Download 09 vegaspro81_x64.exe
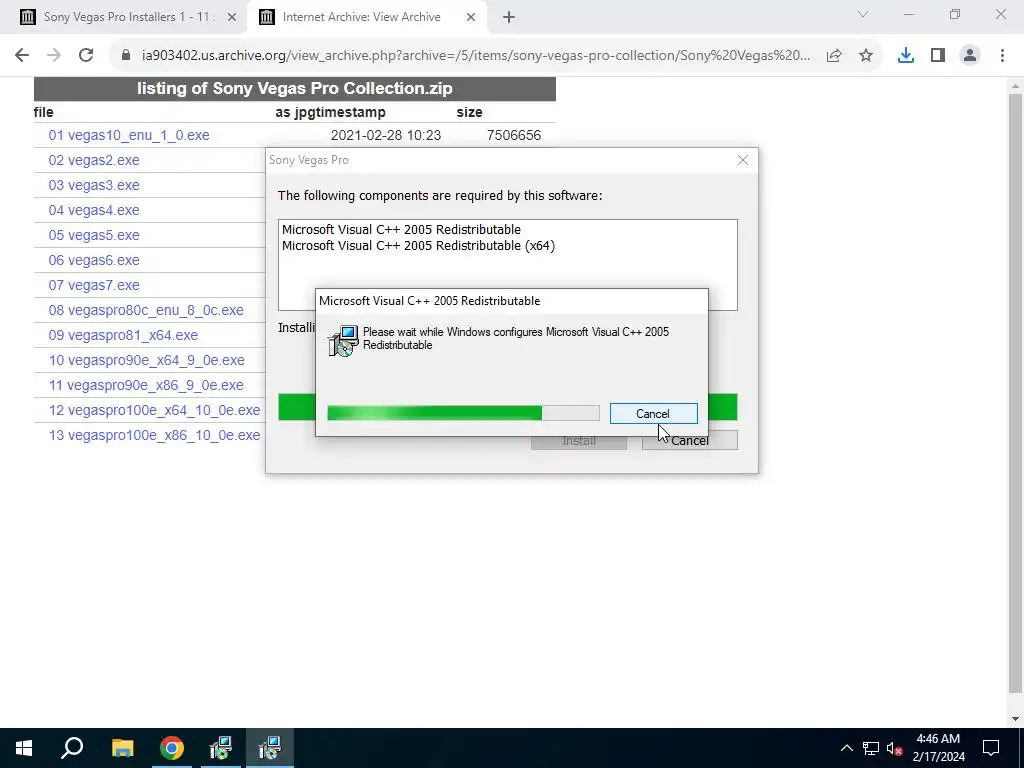The image size is (1024, 768). [123, 335]
